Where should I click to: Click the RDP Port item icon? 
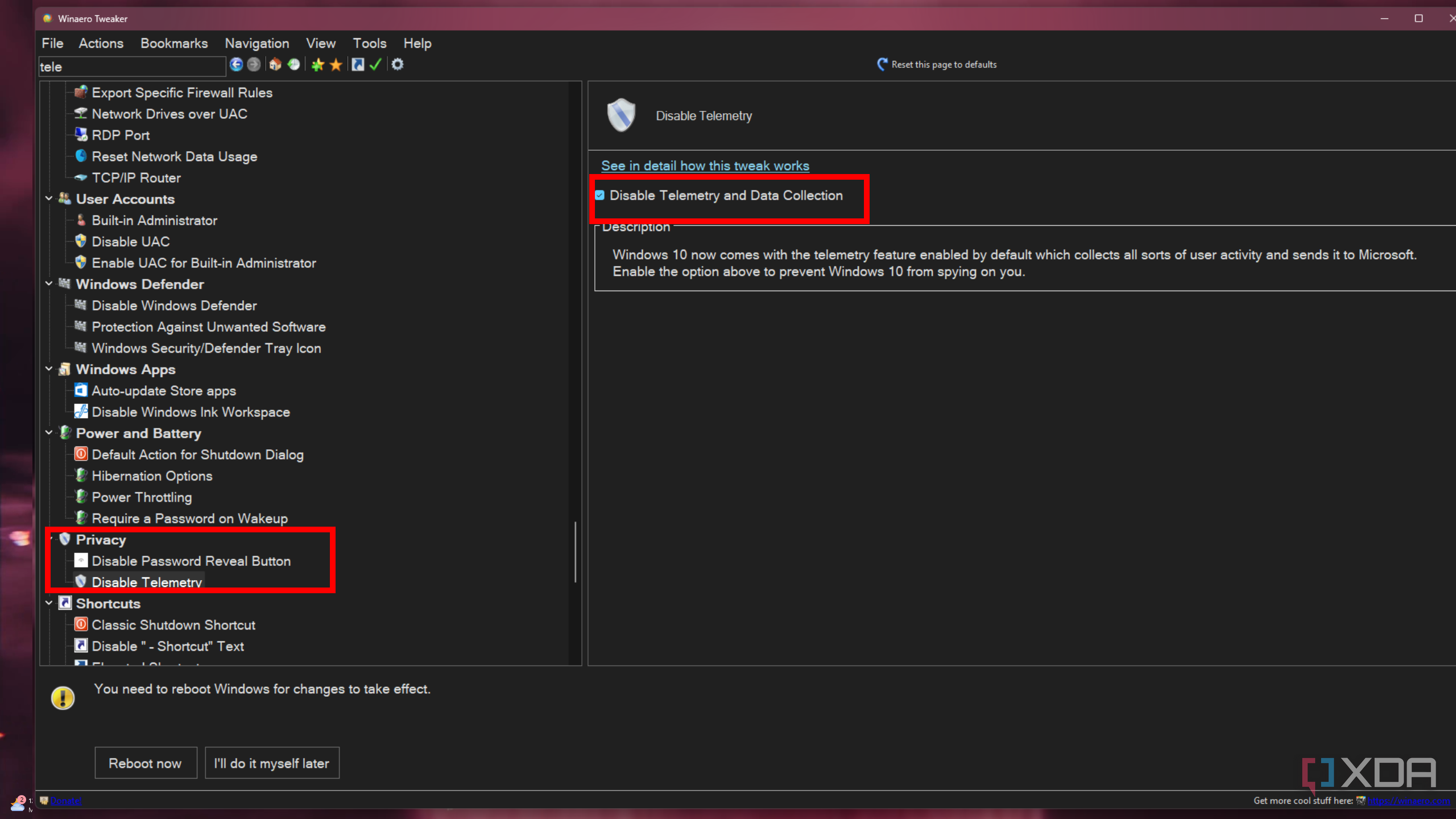coord(81,135)
